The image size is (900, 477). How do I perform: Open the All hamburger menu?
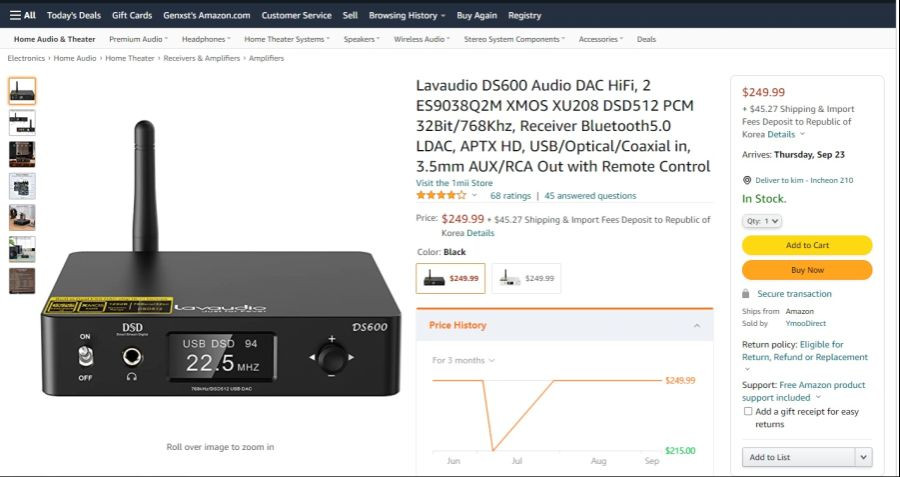click(23, 15)
